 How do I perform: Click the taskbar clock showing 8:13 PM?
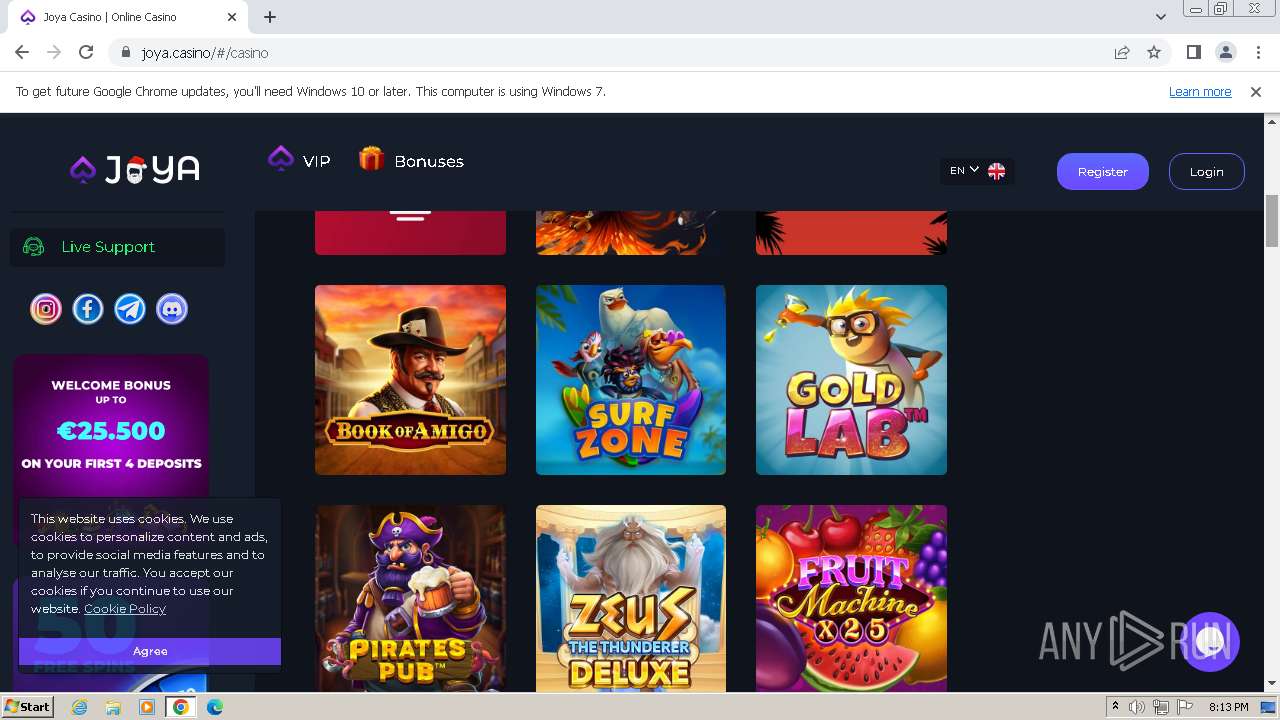click(x=1228, y=707)
